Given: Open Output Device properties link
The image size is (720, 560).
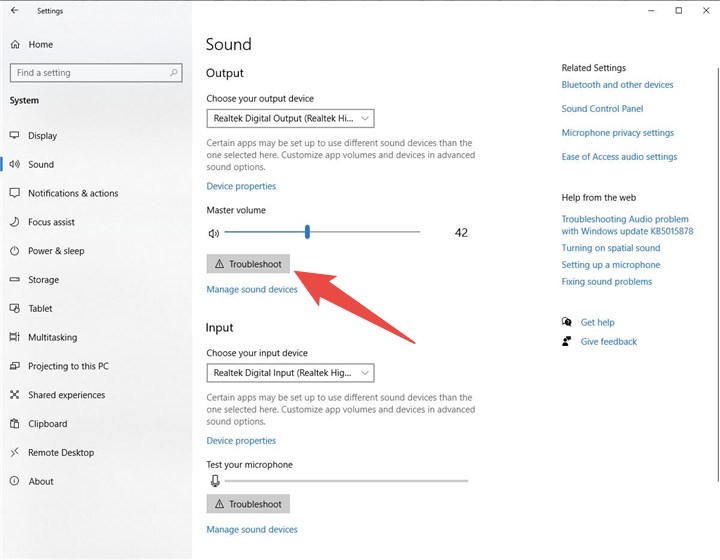Looking at the screenshot, I should tap(241, 186).
